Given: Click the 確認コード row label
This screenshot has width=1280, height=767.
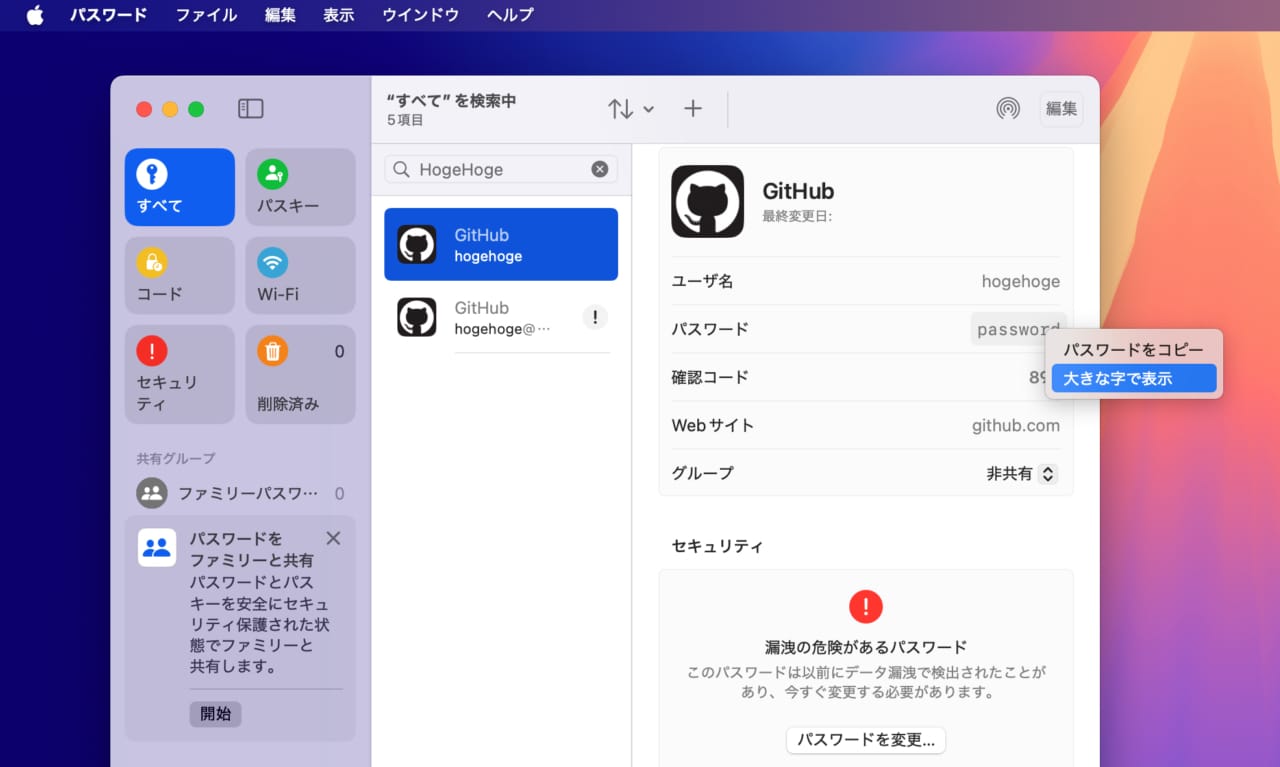Looking at the screenshot, I should pos(710,377).
